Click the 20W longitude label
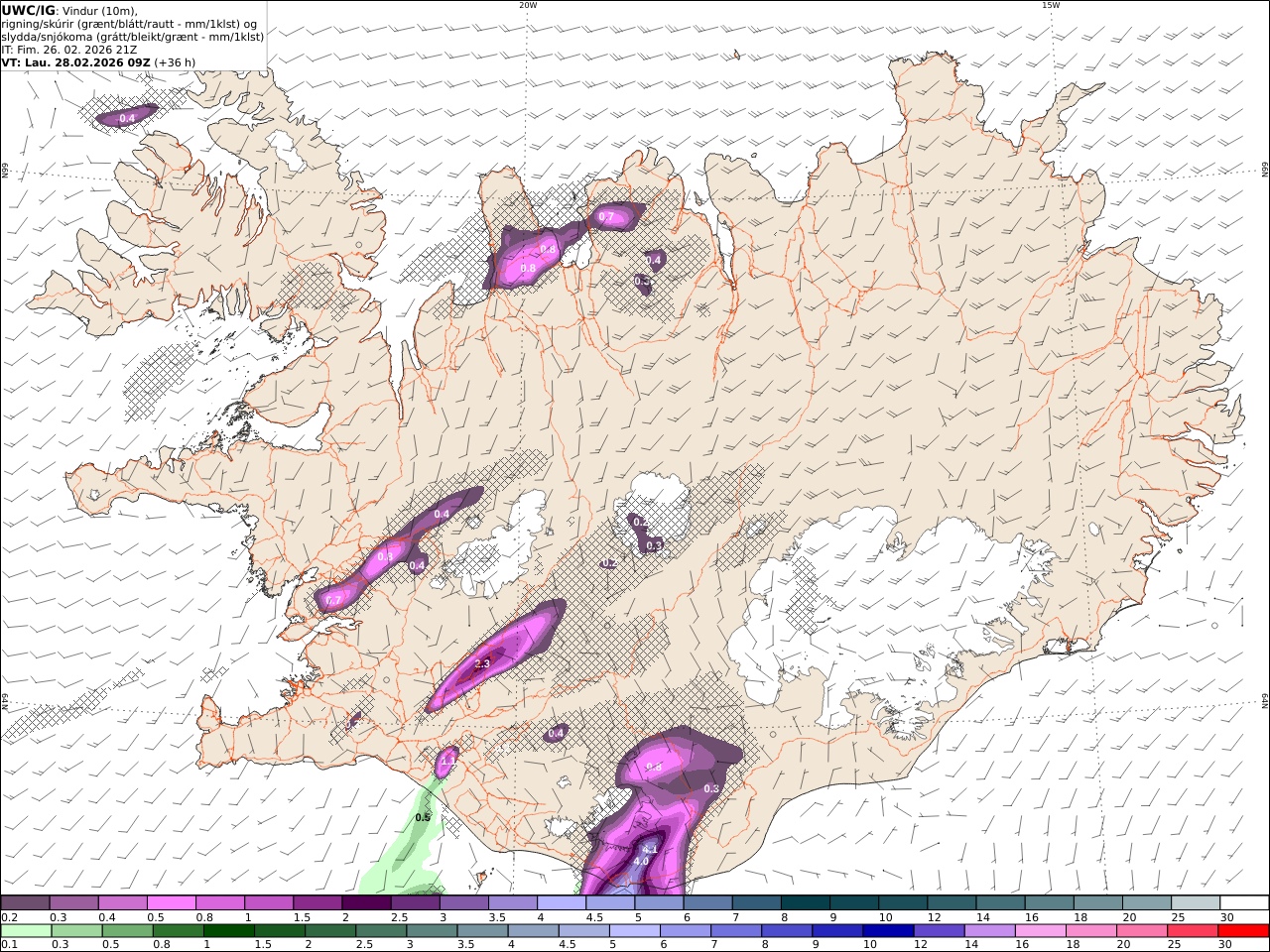This screenshot has width=1270, height=952. (x=528, y=5)
